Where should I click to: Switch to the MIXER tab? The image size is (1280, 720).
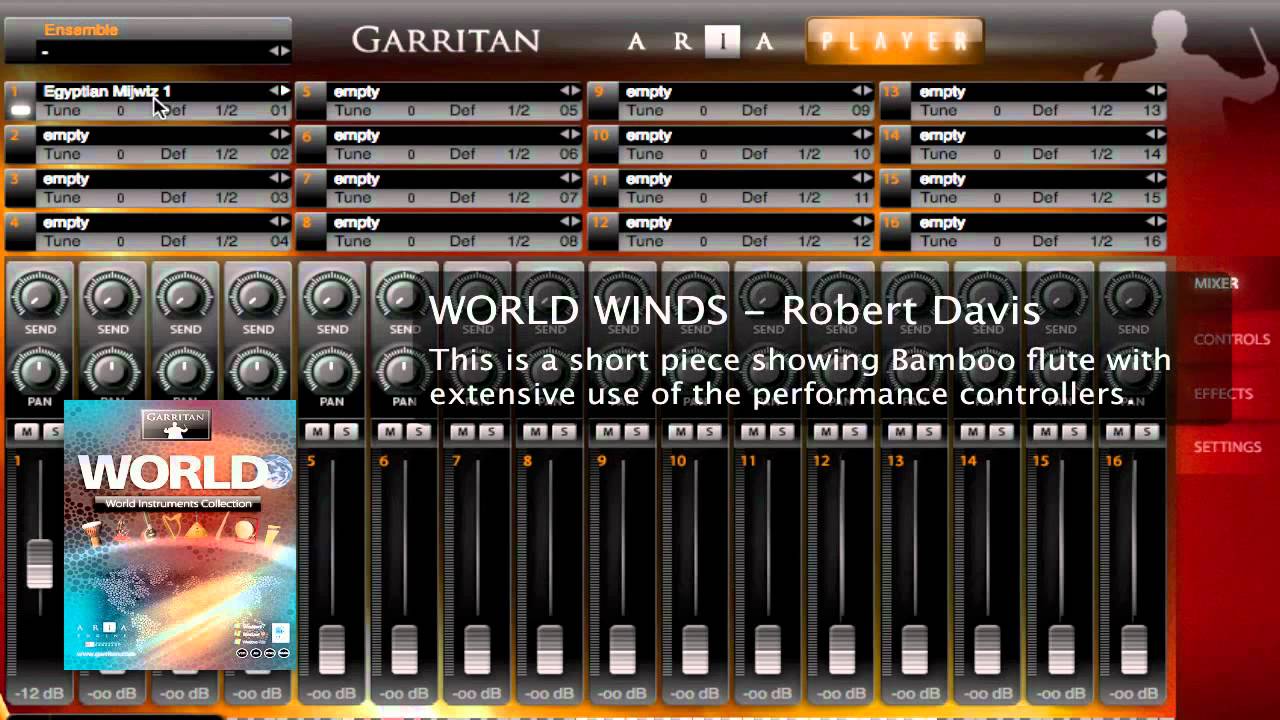1216,284
